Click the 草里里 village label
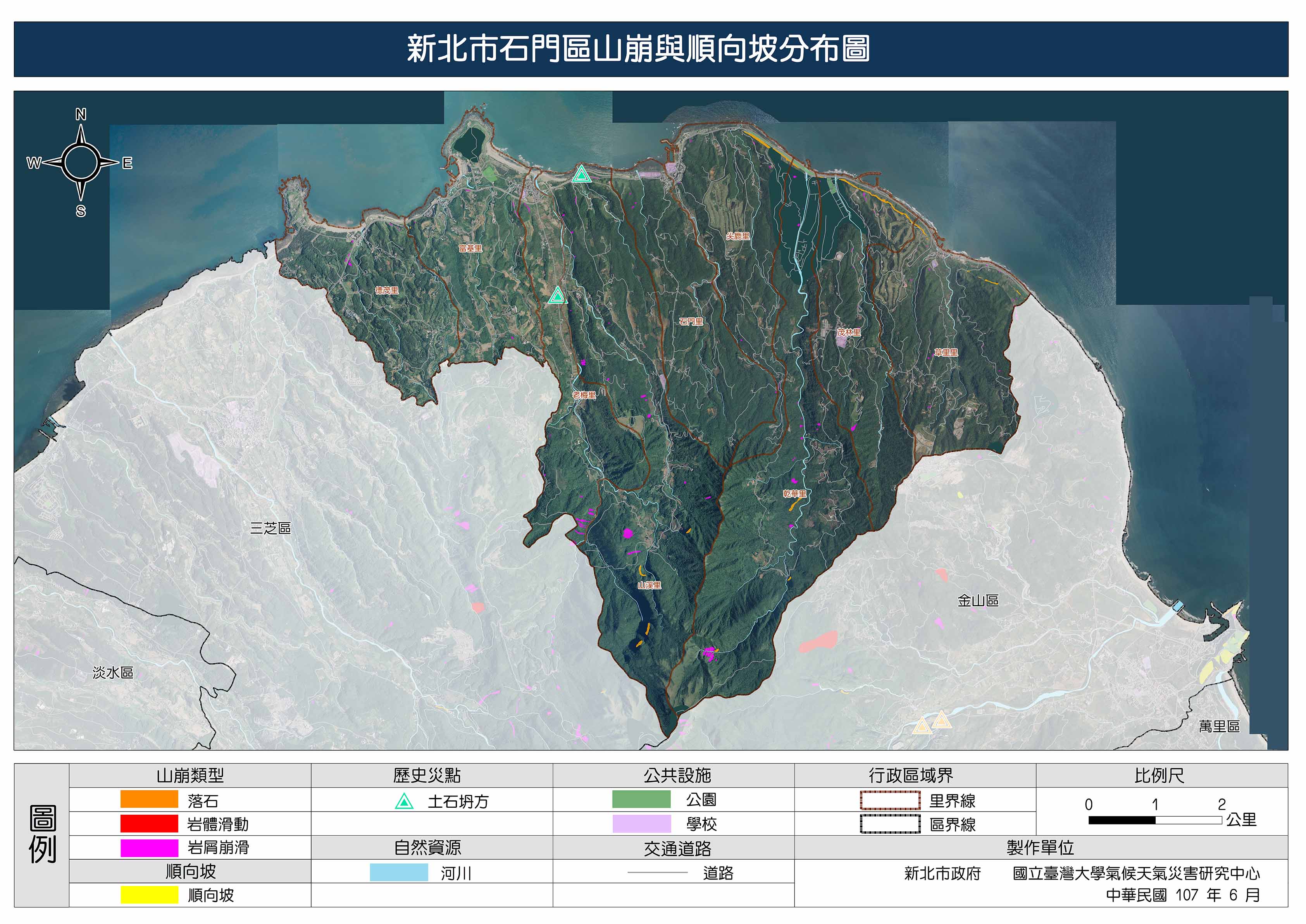The width and height of the screenshot is (1306, 924). (x=946, y=352)
